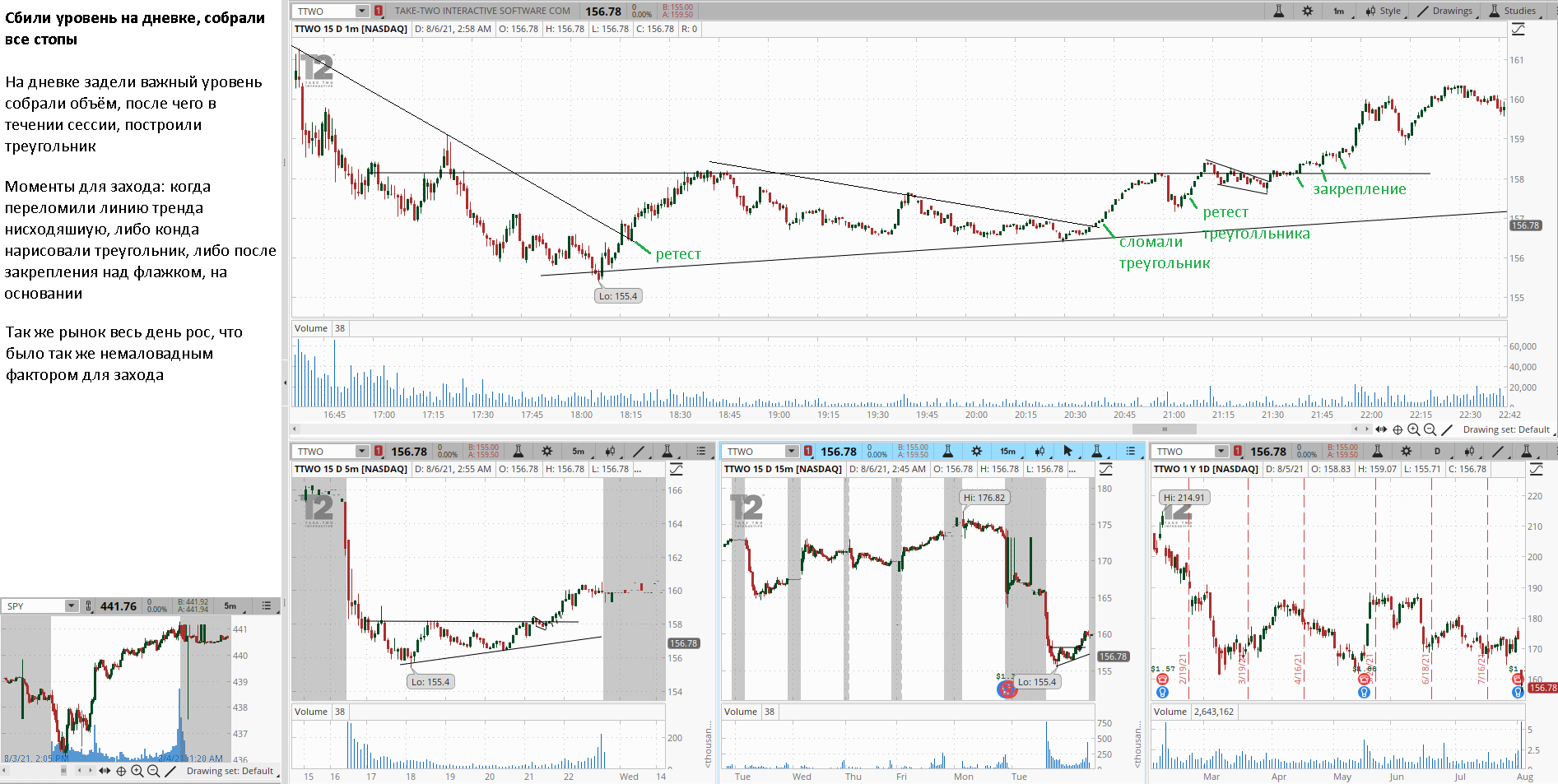Viewport: 1558px width, 784px height.
Task: Click crosshair icon on SPY chart
Action: pos(121,771)
